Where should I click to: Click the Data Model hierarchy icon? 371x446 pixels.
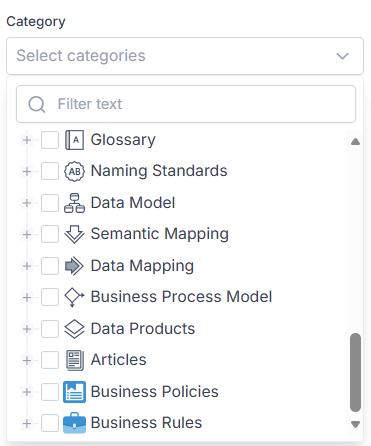click(74, 203)
